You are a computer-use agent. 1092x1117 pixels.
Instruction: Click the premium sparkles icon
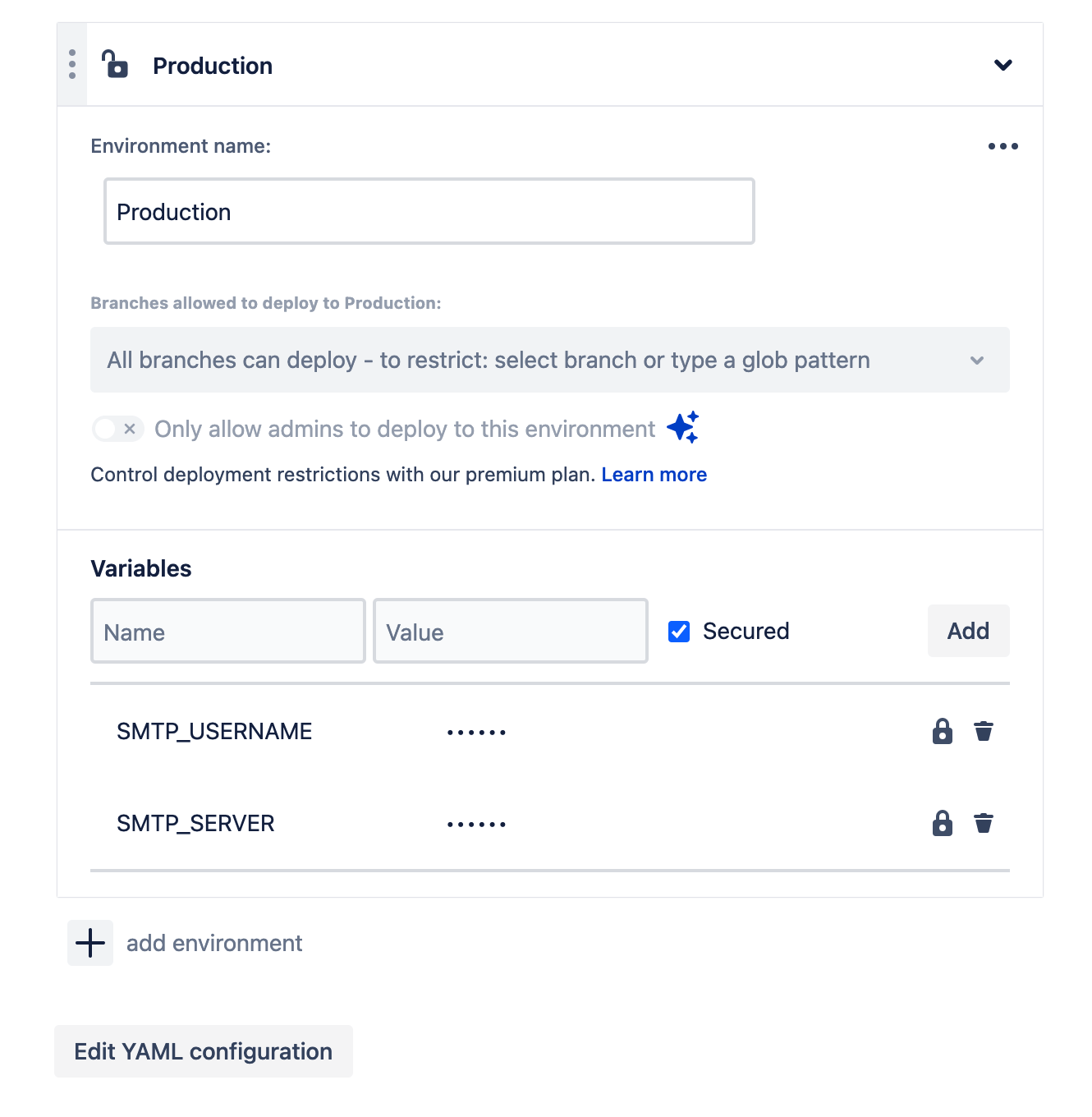pyautogui.click(x=683, y=427)
